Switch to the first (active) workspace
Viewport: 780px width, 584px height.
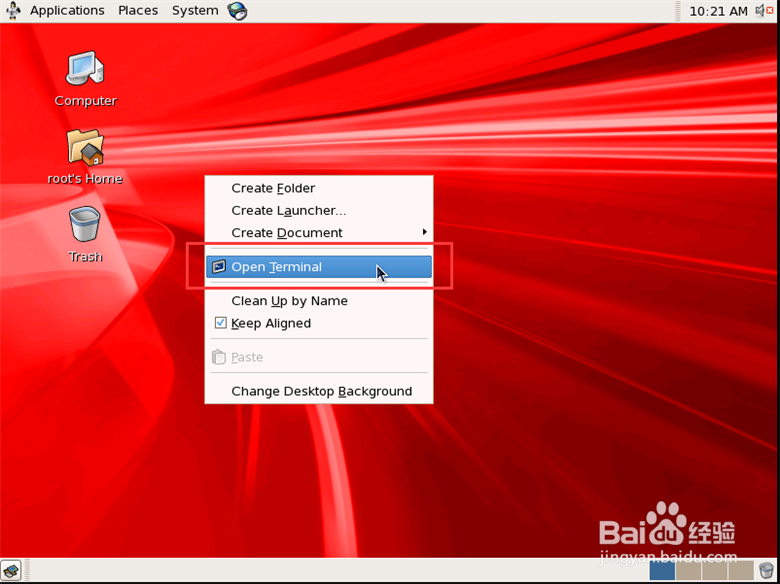(662, 570)
